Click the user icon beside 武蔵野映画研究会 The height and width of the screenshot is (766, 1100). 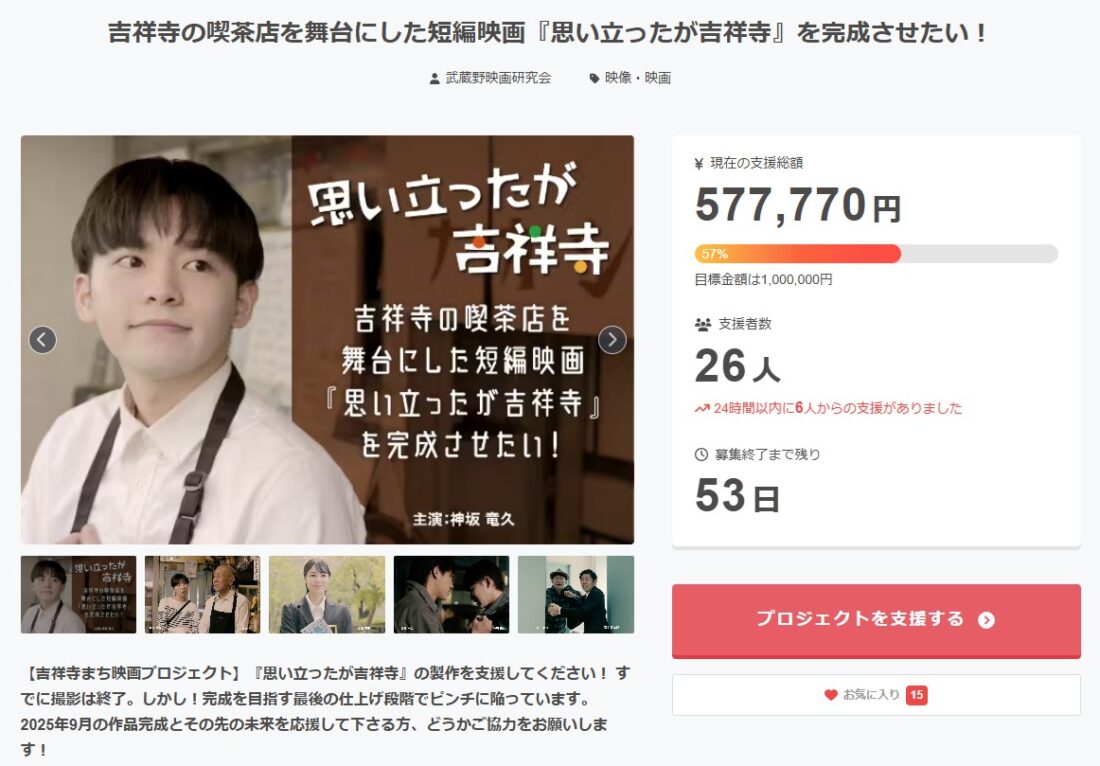[434, 79]
